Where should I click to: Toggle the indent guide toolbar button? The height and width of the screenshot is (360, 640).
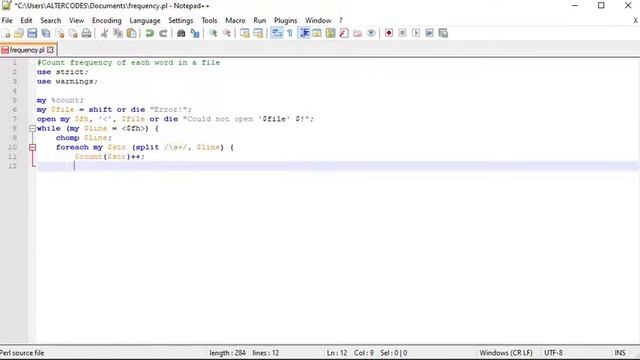(x=304, y=33)
